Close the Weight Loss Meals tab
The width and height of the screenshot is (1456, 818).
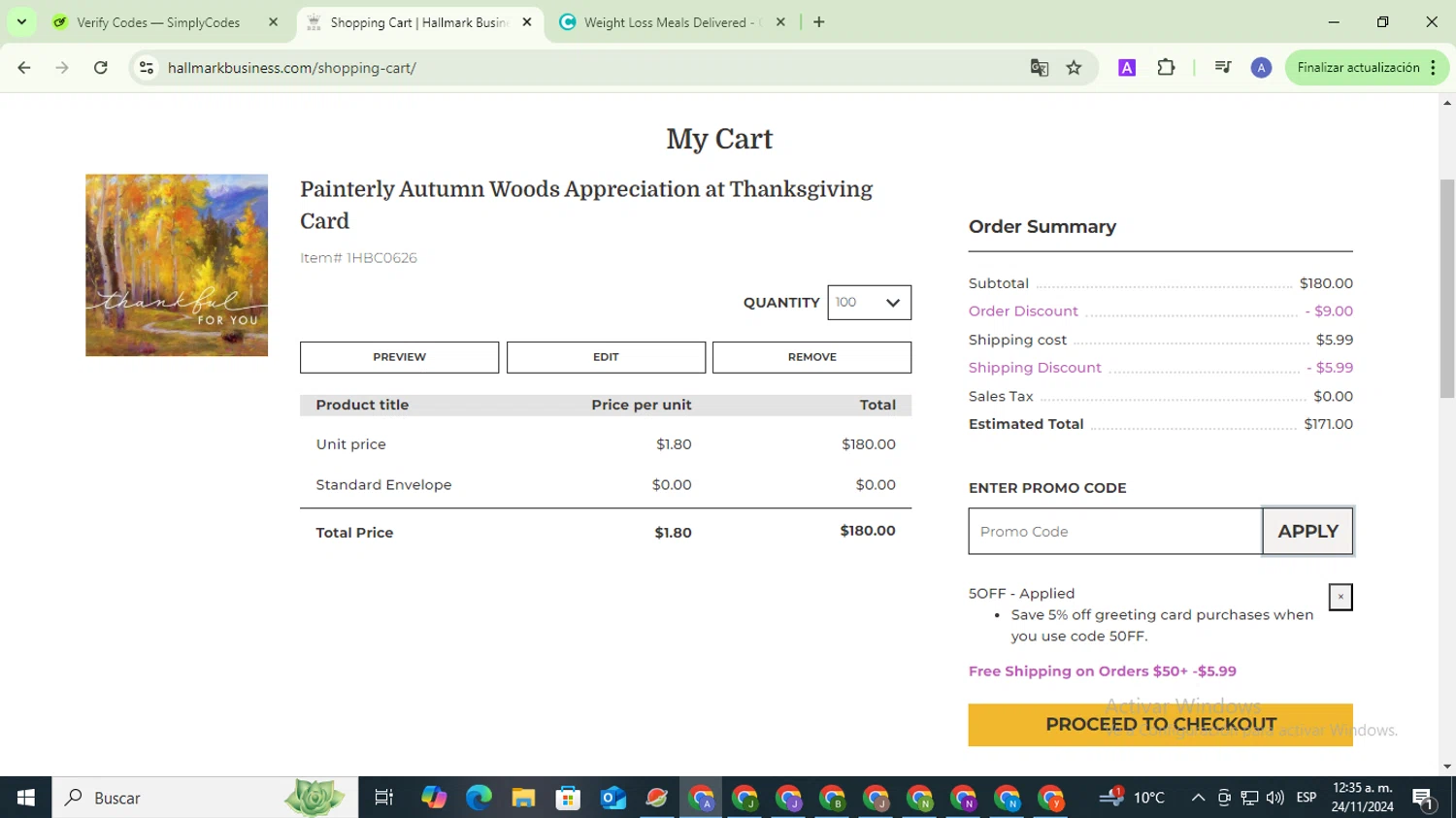(780, 22)
